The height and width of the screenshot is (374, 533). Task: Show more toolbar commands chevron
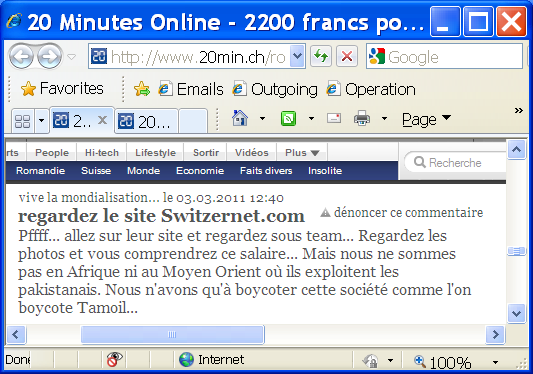tap(518, 110)
